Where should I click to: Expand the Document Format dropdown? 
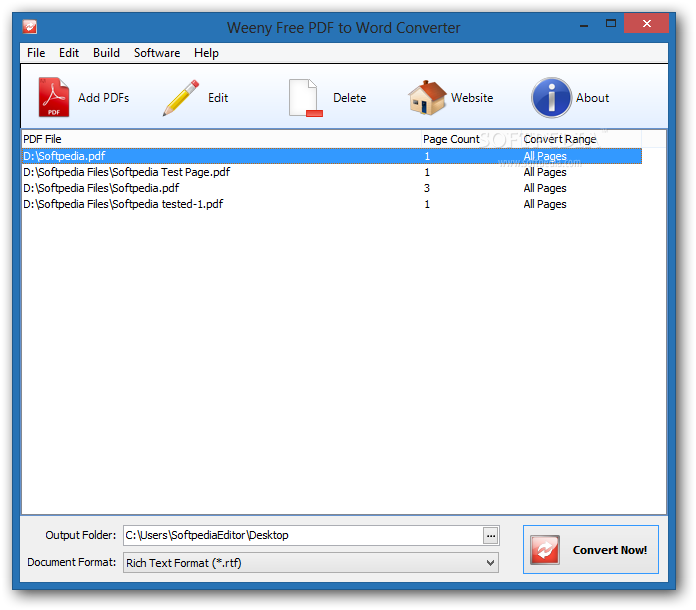490,563
